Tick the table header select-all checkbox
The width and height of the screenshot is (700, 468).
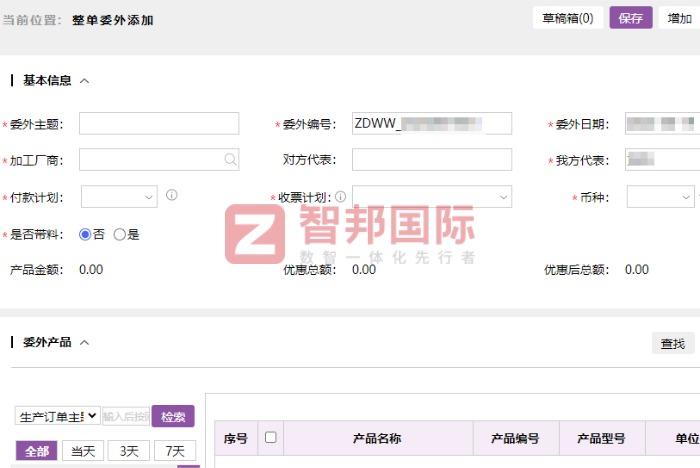(271, 437)
